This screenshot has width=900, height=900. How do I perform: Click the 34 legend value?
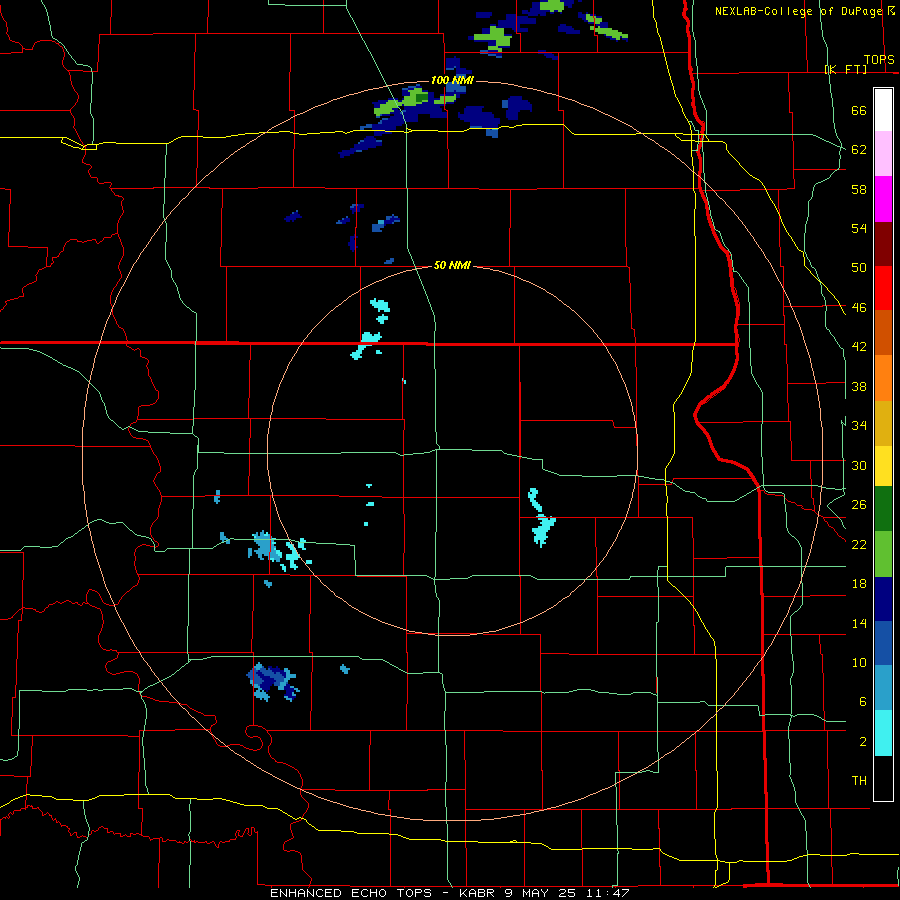click(x=859, y=426)
